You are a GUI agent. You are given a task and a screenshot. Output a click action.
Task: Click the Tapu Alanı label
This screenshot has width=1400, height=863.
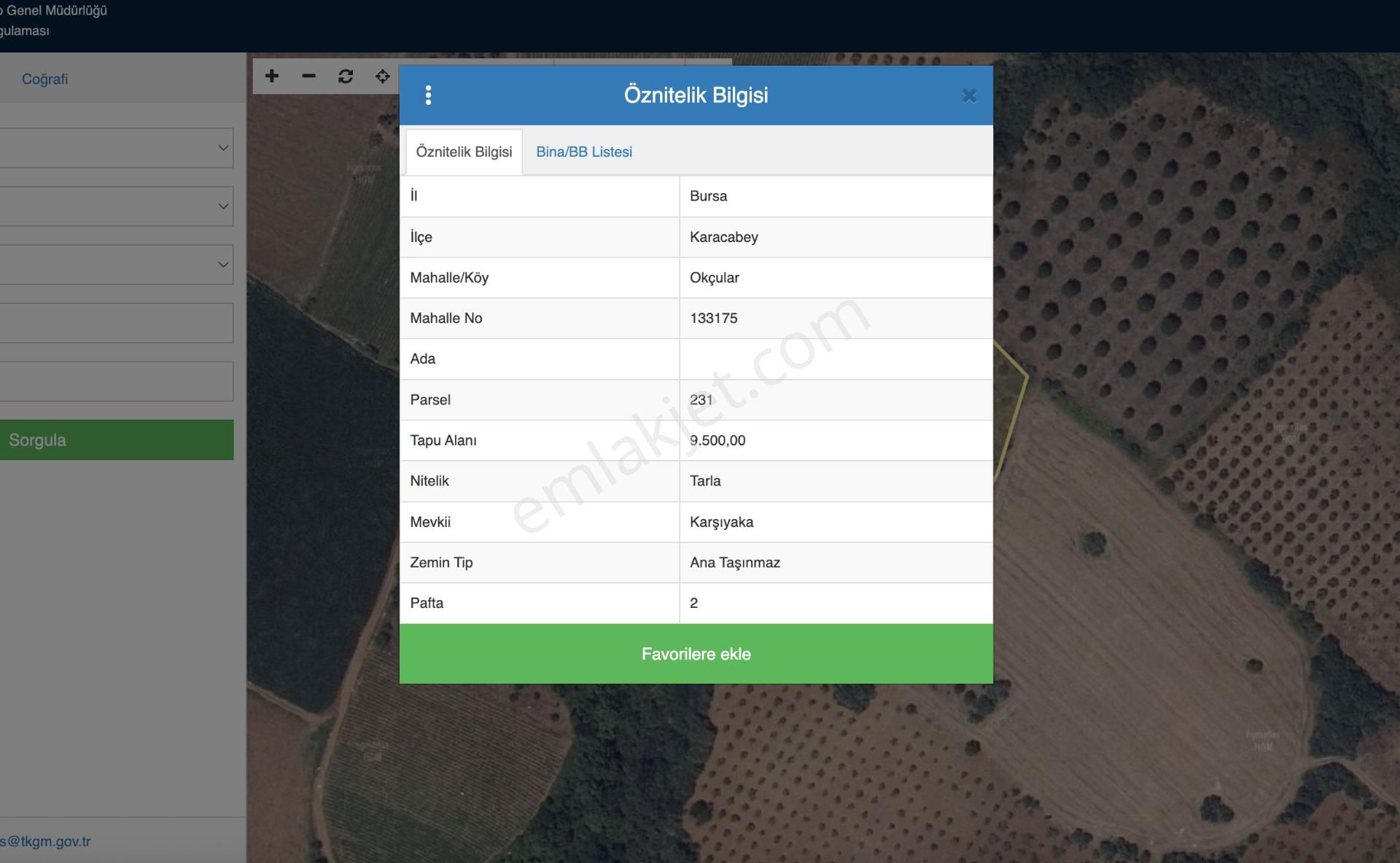tap(443, 440)
